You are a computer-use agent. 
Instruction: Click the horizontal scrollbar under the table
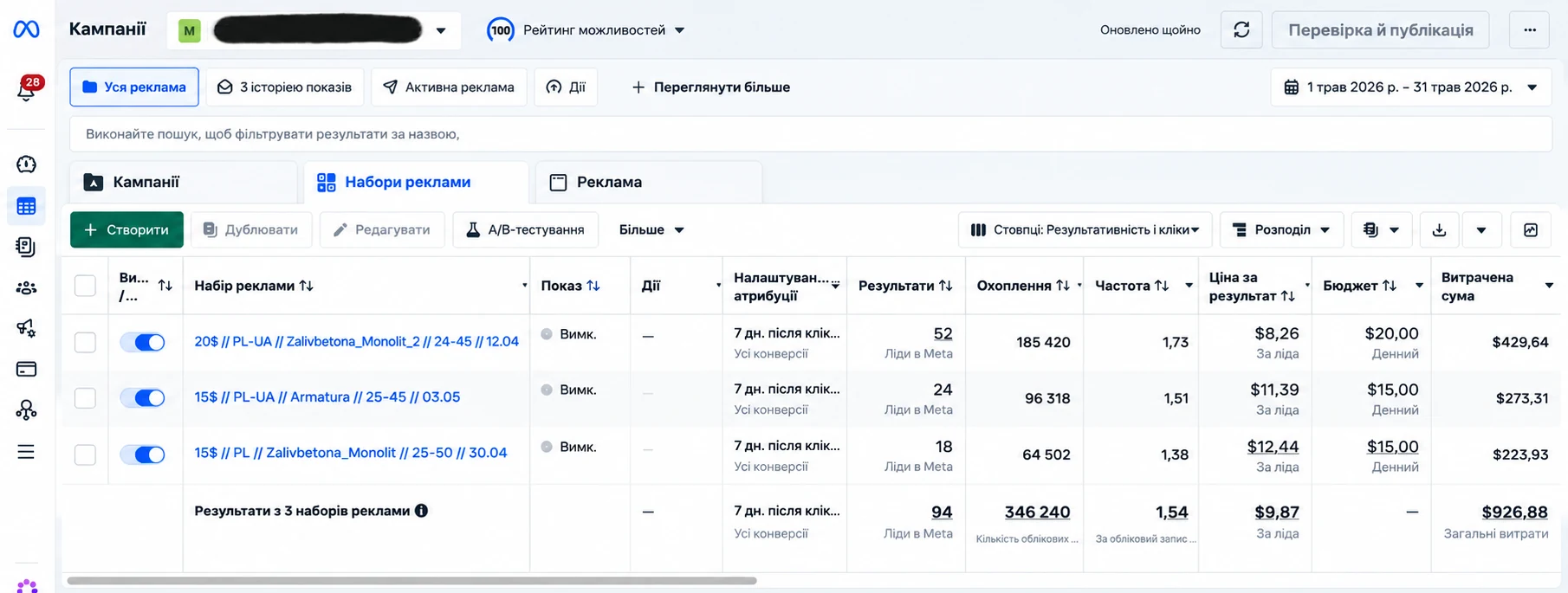point(412,580)
